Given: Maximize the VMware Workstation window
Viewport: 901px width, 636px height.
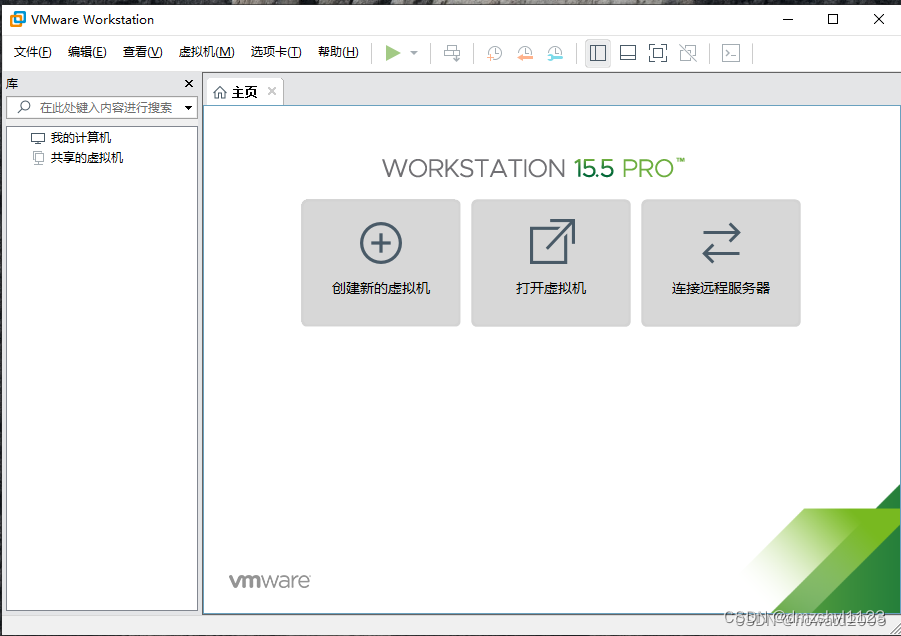Looking at the screenshot, I should click(833, 19).
